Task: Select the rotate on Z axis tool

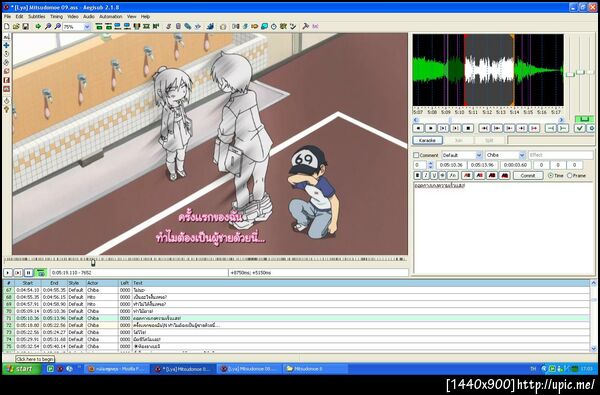Action: click(x=7, y=54)
